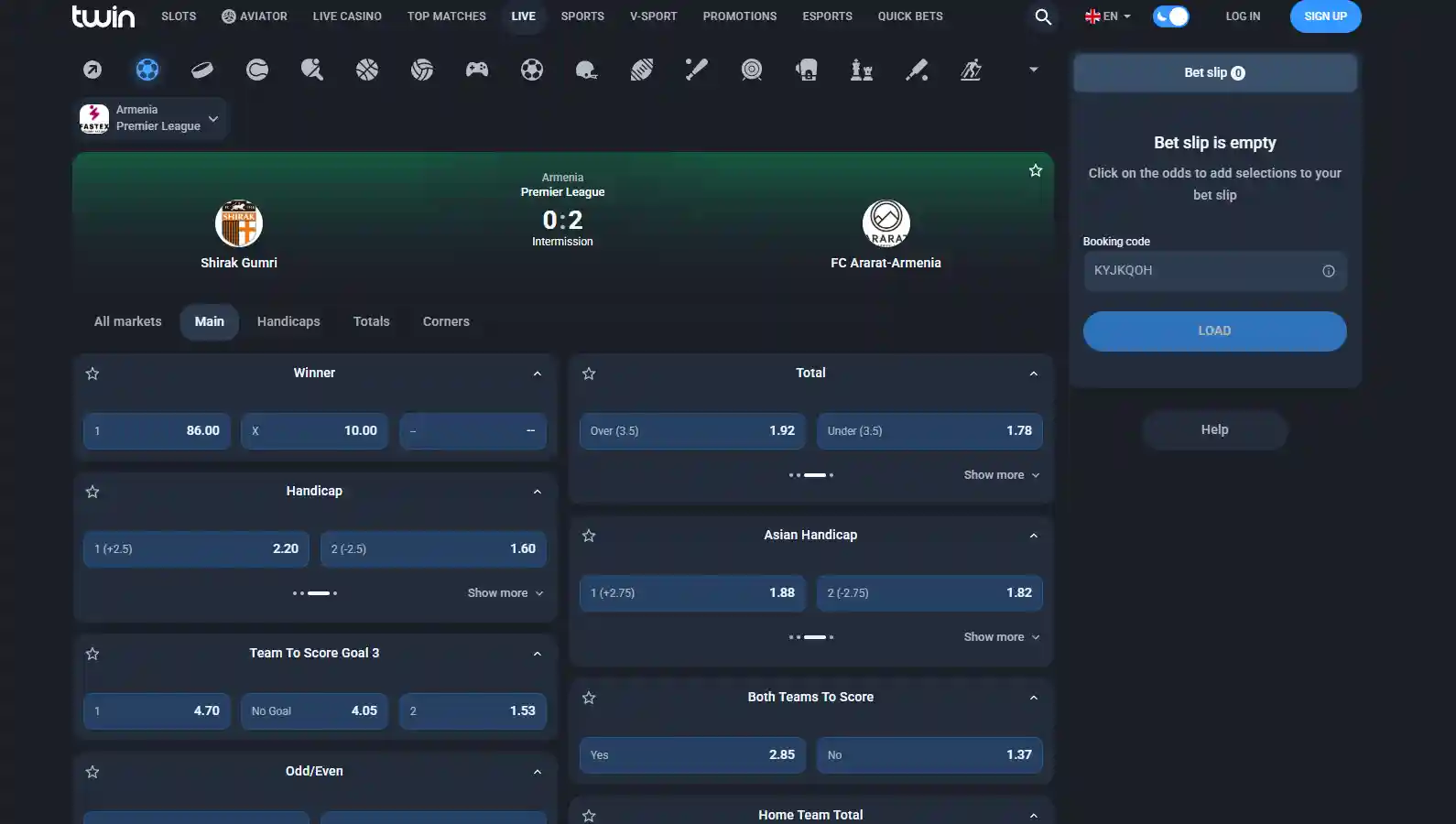Show more Handicap lines

click(x=505, y=593)
